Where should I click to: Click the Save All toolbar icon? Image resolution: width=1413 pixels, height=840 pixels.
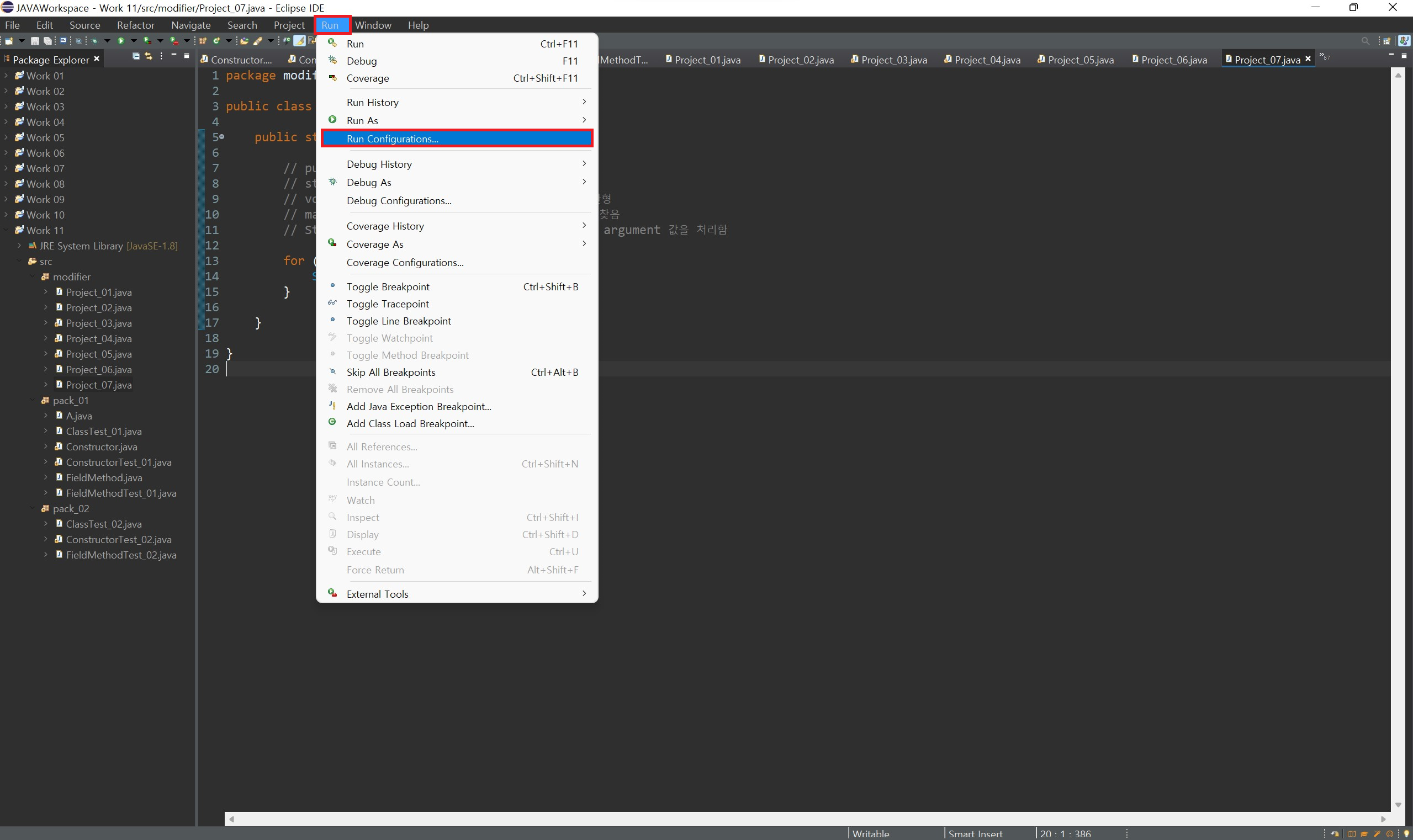point(47,41)
